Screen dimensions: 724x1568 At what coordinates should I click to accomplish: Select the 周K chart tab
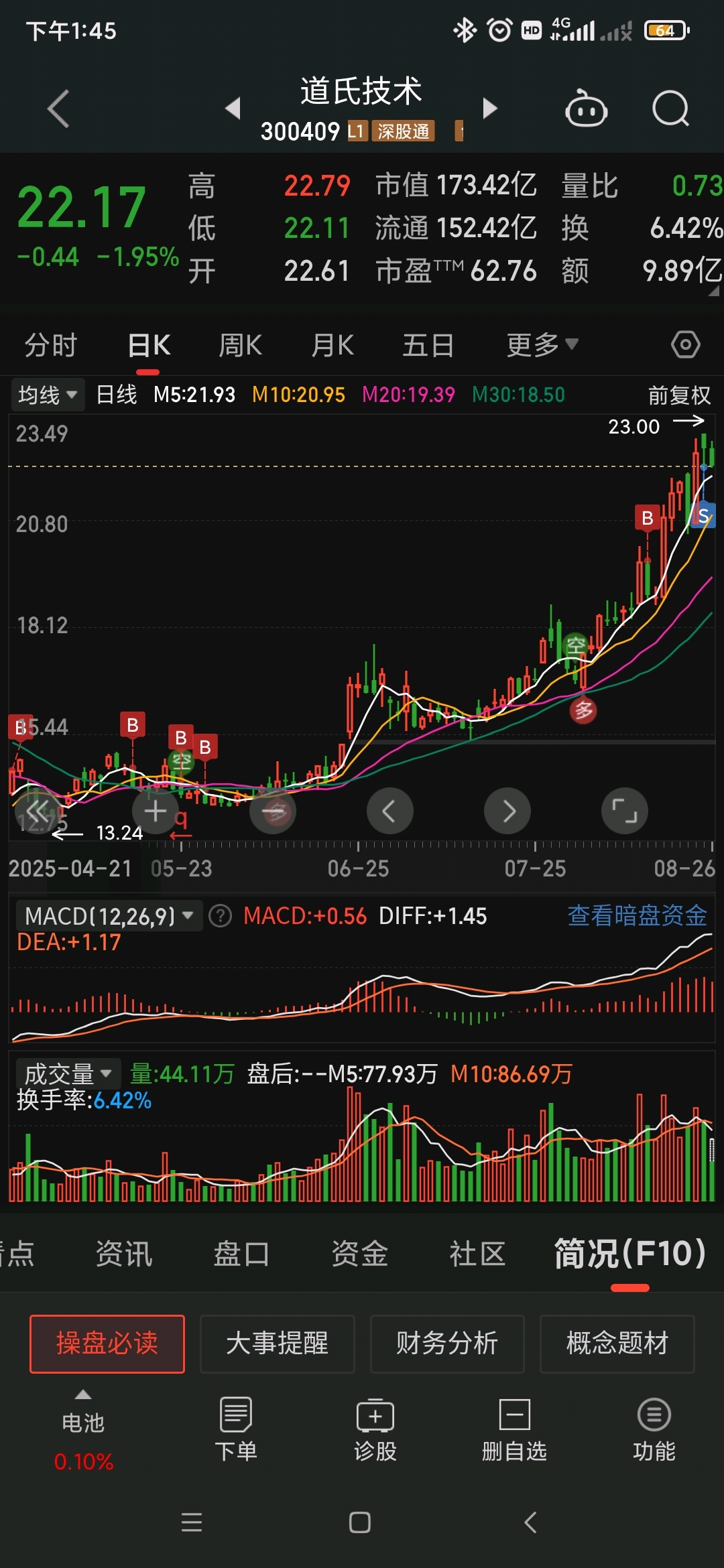click(240, 345)
